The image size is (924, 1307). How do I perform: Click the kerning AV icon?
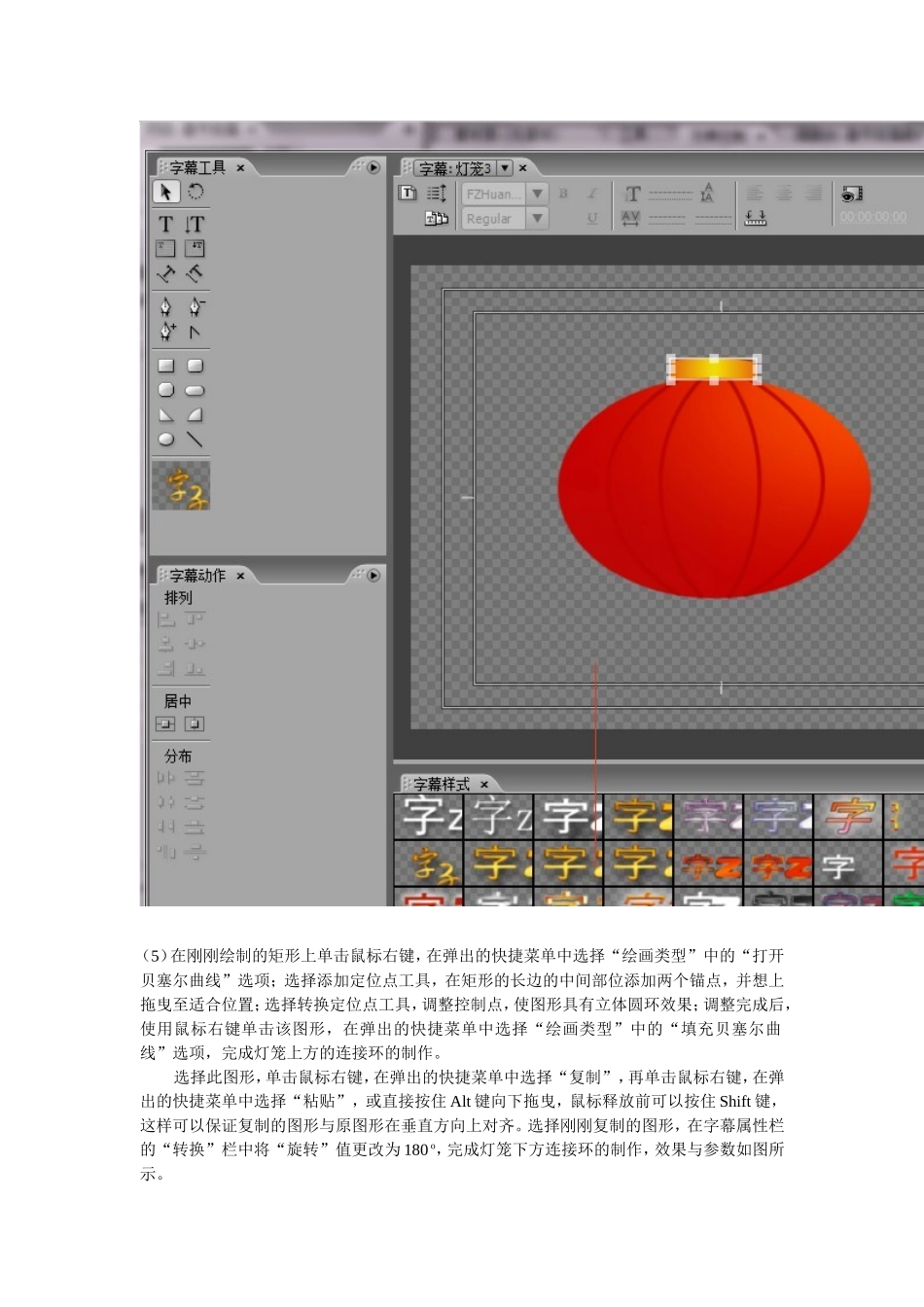(630, 219)
